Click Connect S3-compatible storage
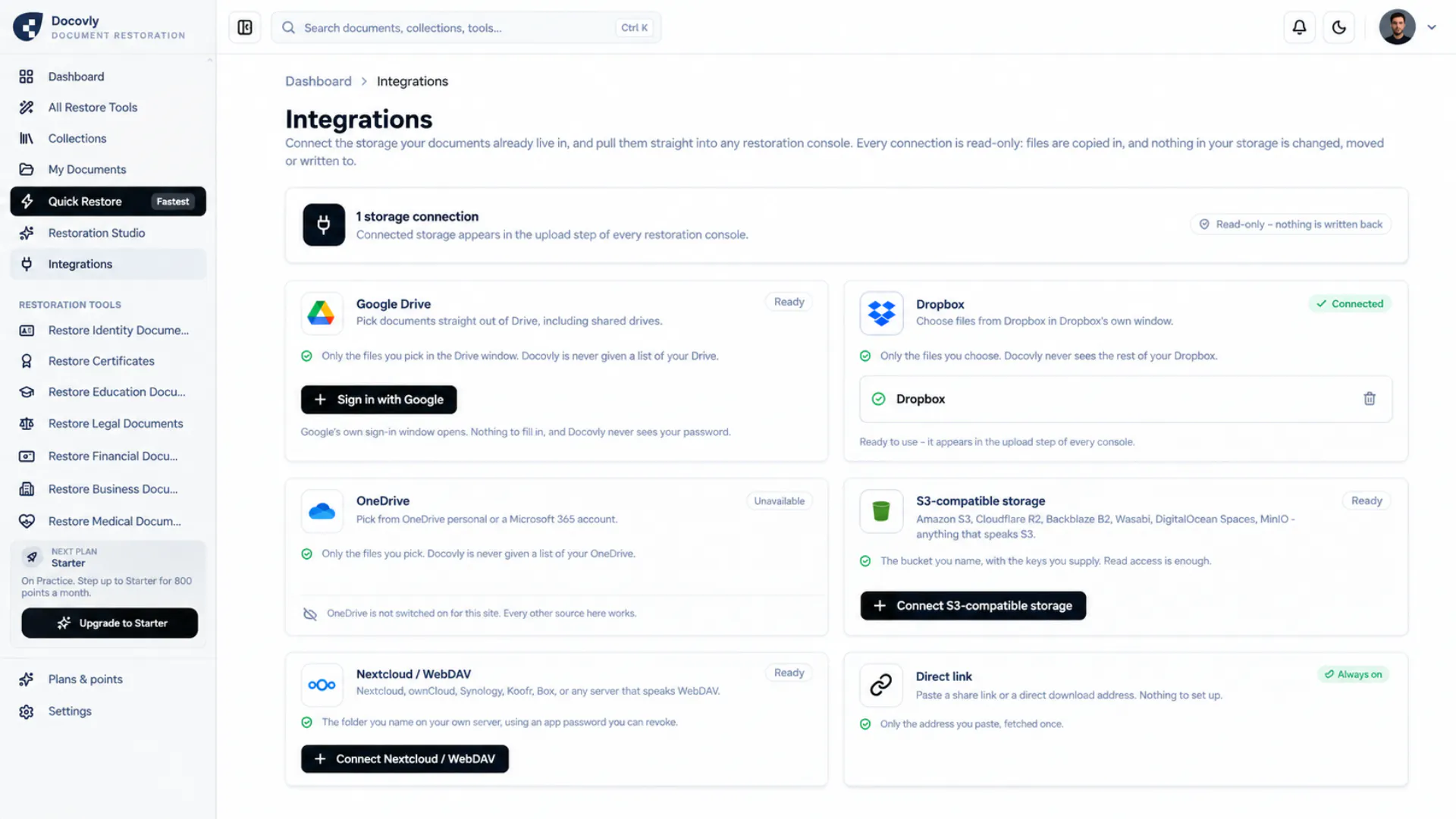The height and width of the screenshot is (819, 1456). tap(973, 606)
